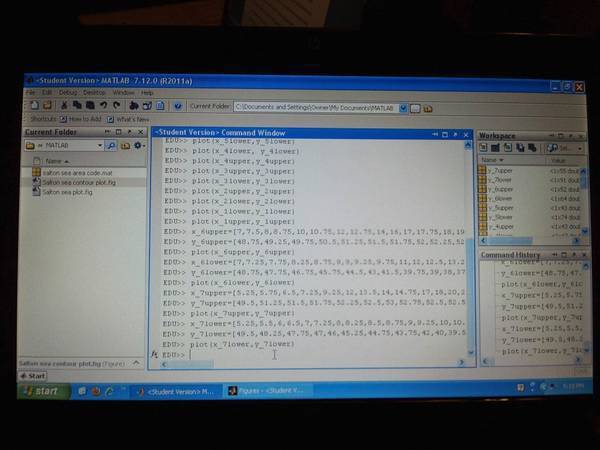600x450 pixels.
Task: Open gear actions dropdown in Current Folder
Action: [x=139, y=146]
